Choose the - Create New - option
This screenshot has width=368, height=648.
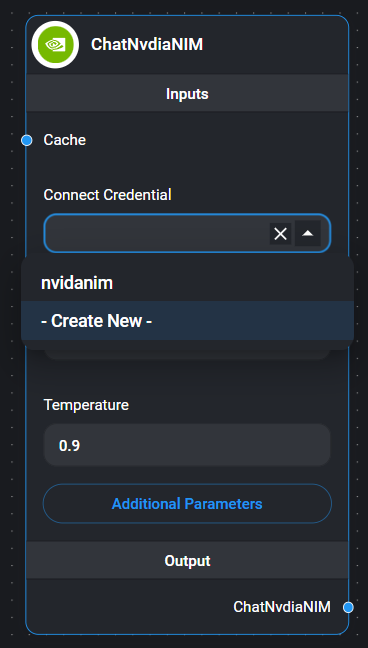187,321
